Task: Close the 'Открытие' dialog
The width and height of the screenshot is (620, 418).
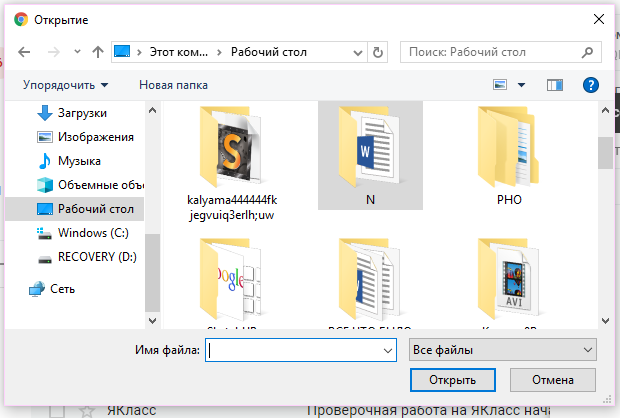Action: click(599, 19)
